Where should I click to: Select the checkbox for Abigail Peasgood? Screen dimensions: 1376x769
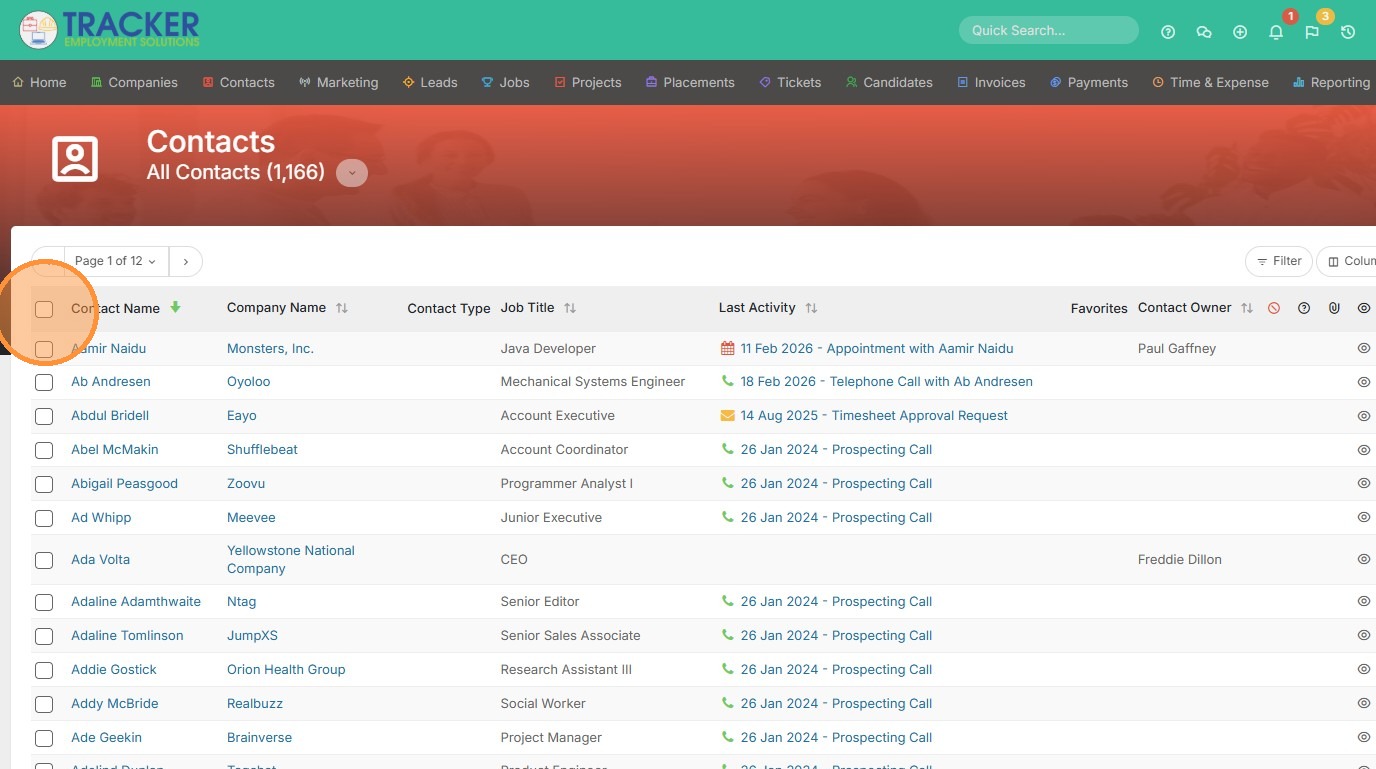(44, 484)
